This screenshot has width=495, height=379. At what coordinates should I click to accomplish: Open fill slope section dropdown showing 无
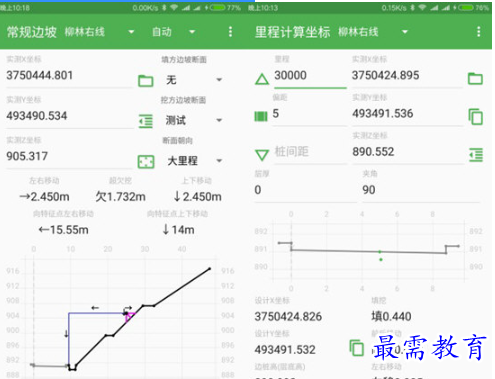194,80
